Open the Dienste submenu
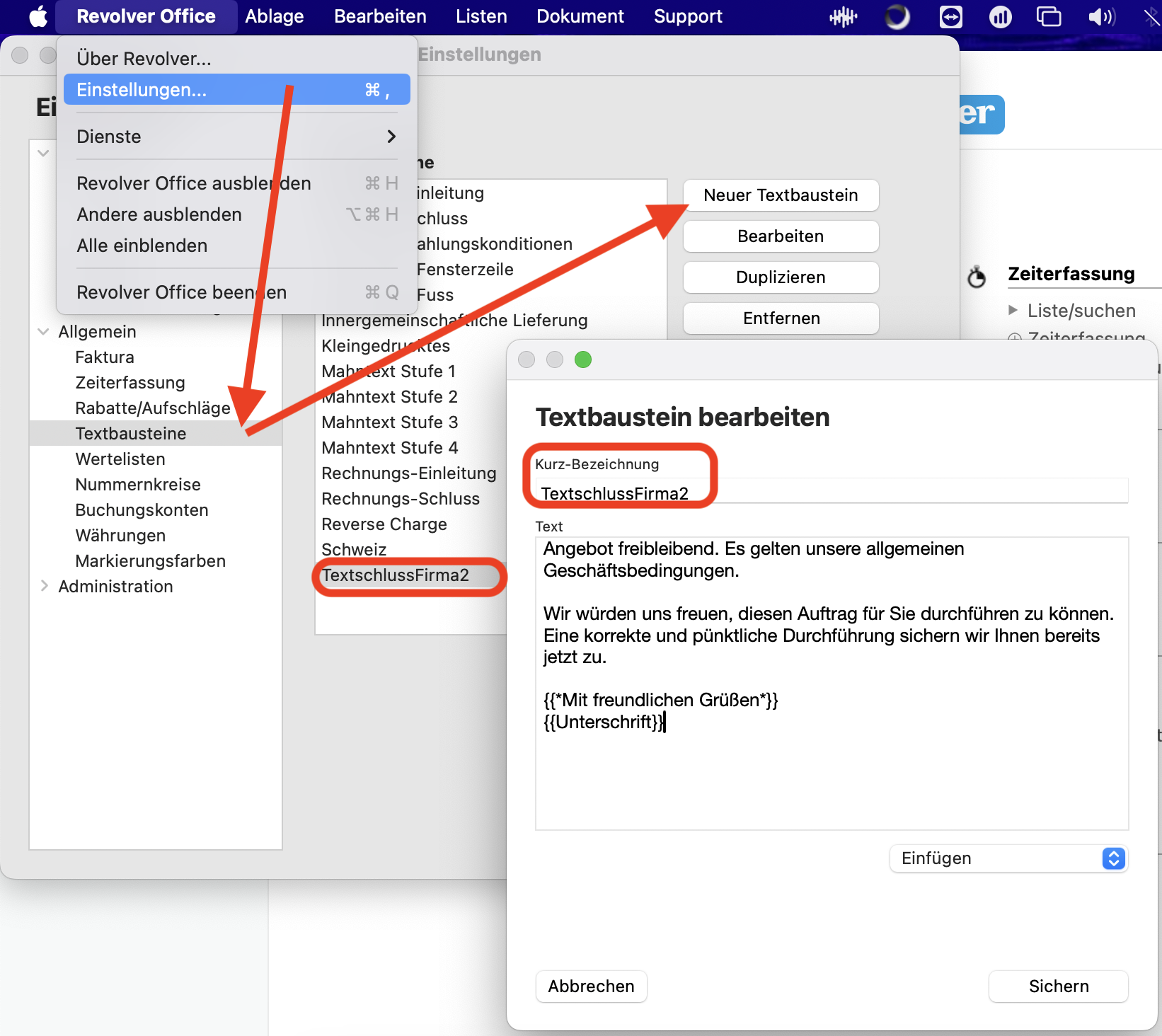The width and height of the screenshot is (1162, 1036). coord(236,137)
